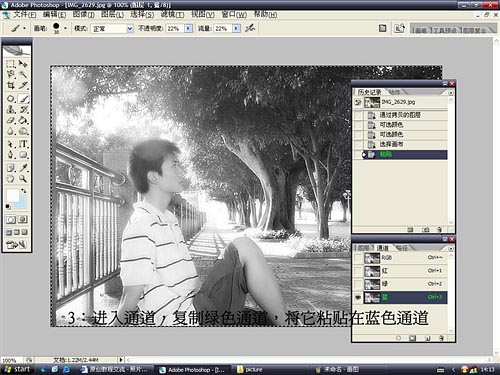Toggle visibility box of RGB channel
Screen dimensions: 500x375
pos(358,258)
